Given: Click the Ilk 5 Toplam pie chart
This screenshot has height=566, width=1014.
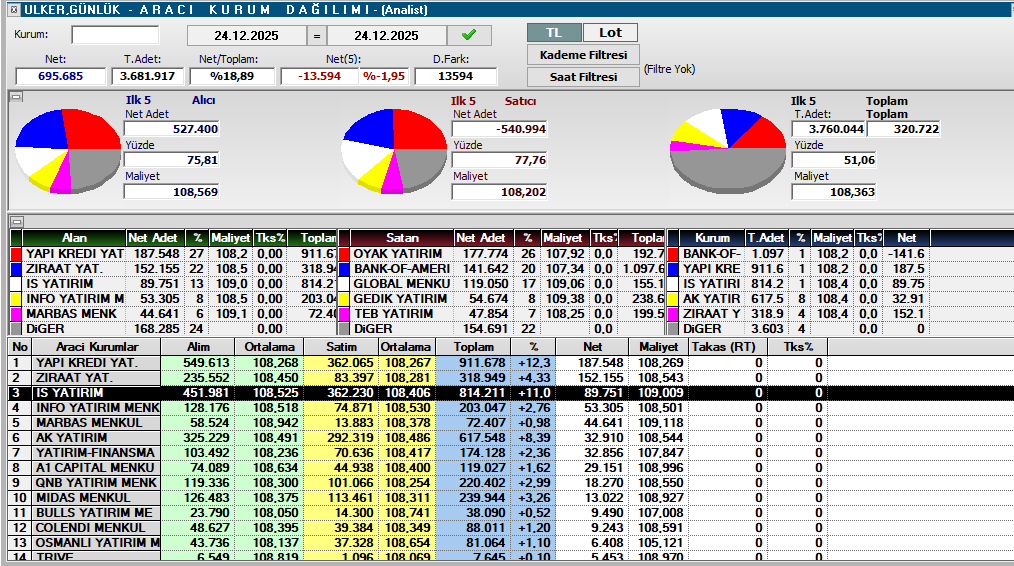Looking at the screenshot, I should (727, 150).
